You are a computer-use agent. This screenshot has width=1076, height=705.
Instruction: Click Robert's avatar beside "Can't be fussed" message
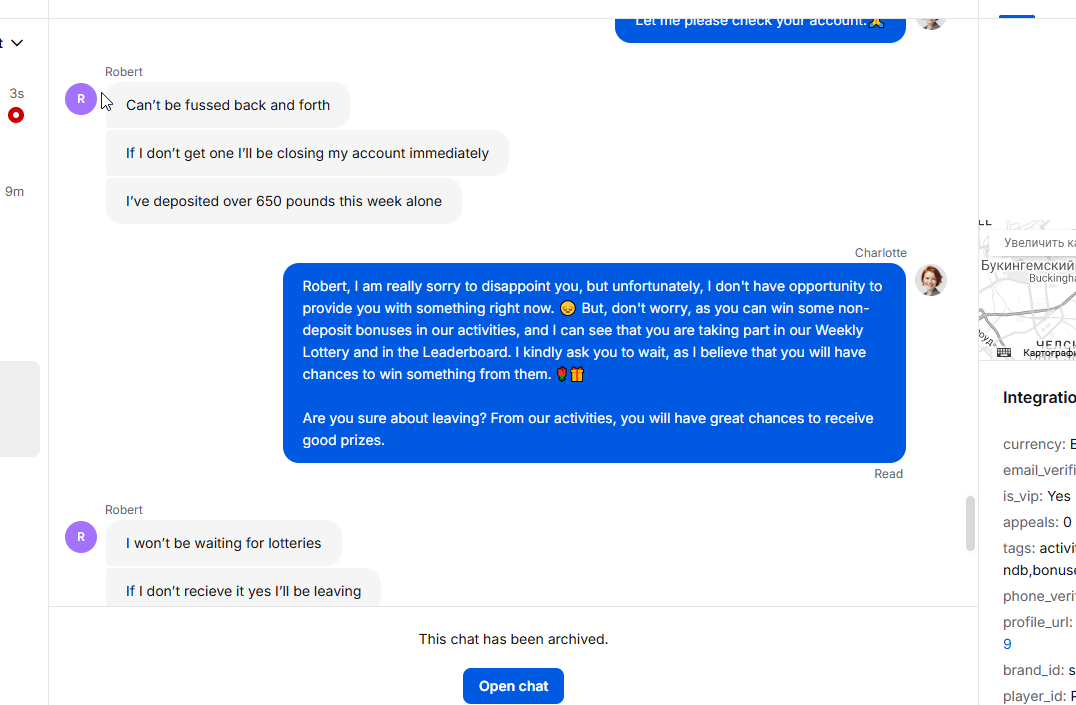[x=81, y=99]
